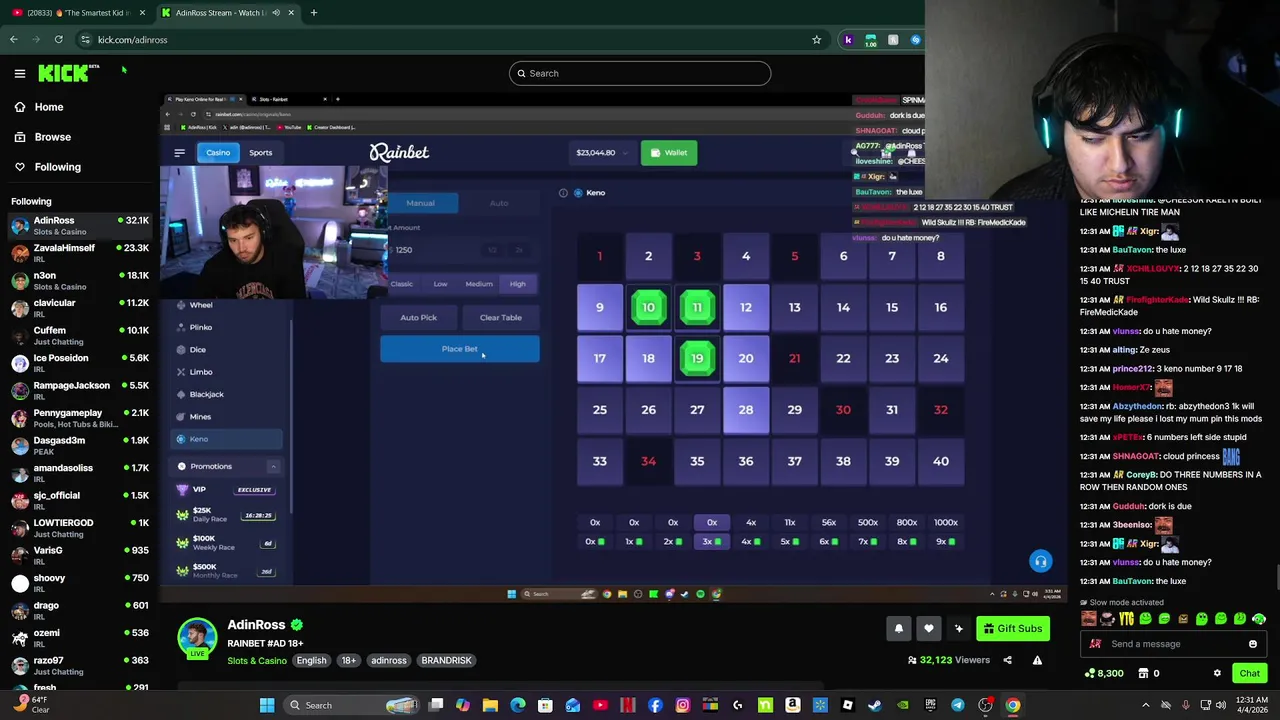
Task: Focus the Kick search field
Action: tap(640, 73)
